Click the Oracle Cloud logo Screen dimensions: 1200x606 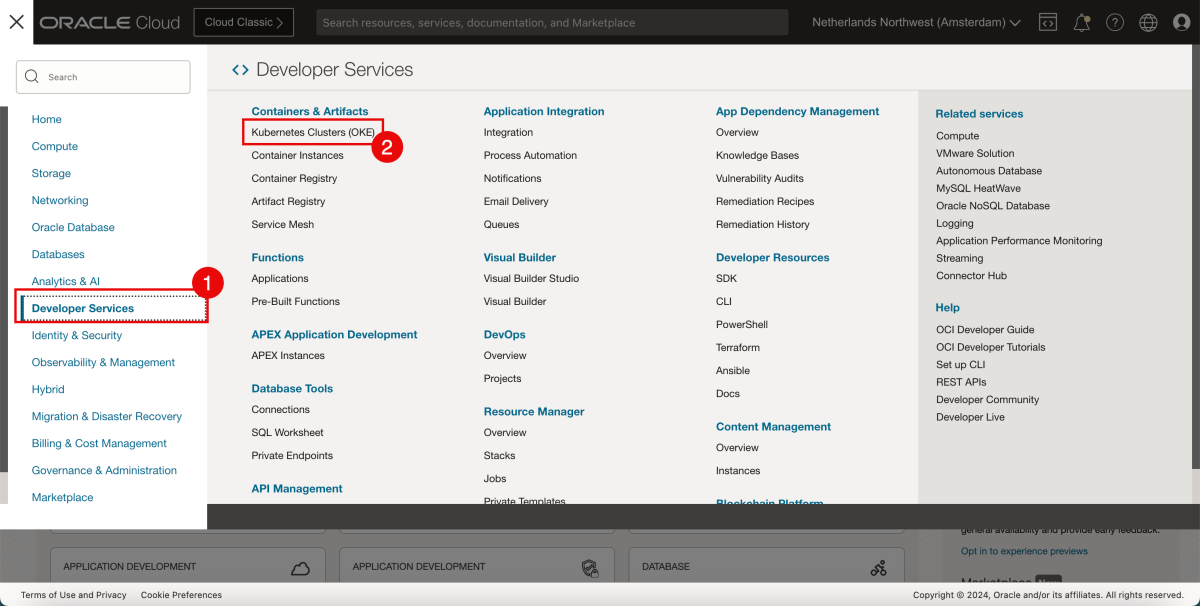(x=110, y=21)
